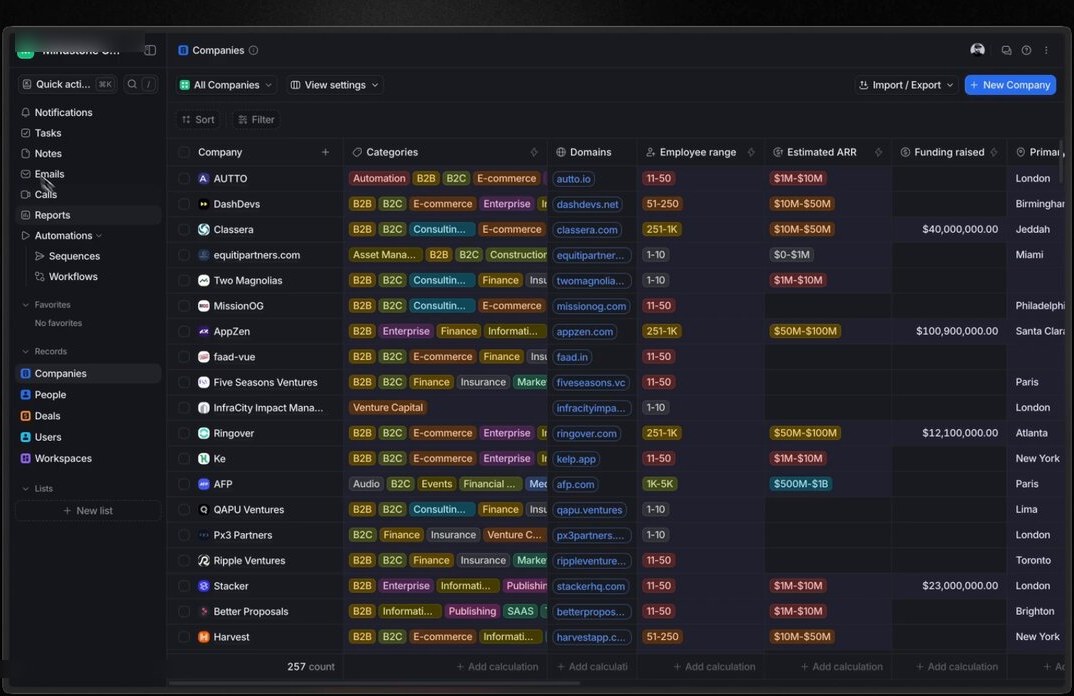Check the Ringover row checkbox
Screen dimensions: 1074x696
coord(184,433)
